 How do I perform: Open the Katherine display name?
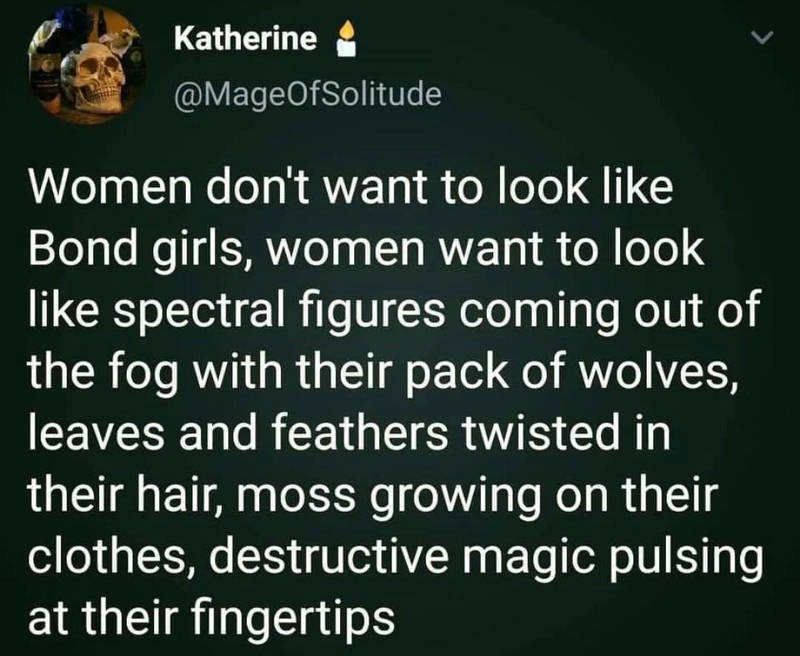click(245, 39)
